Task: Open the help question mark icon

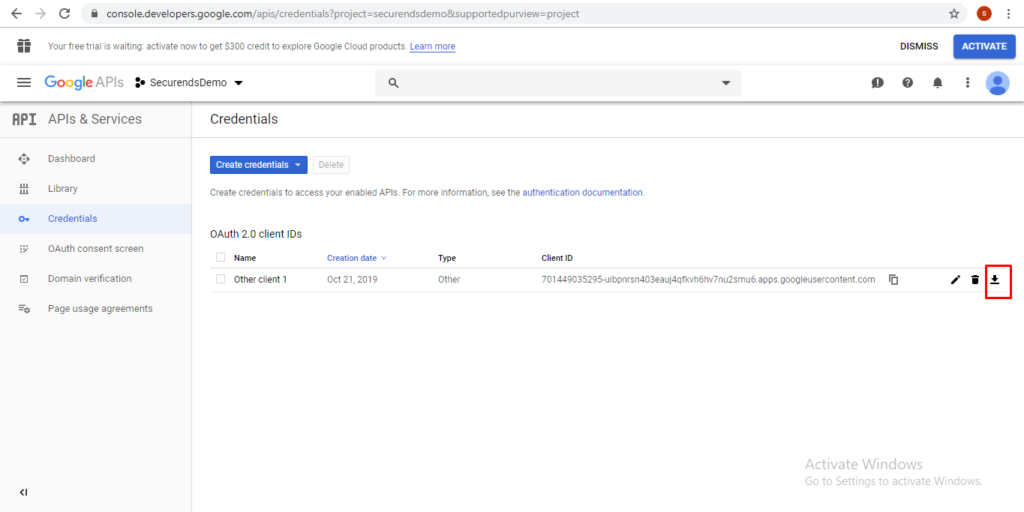Action: 908,83
